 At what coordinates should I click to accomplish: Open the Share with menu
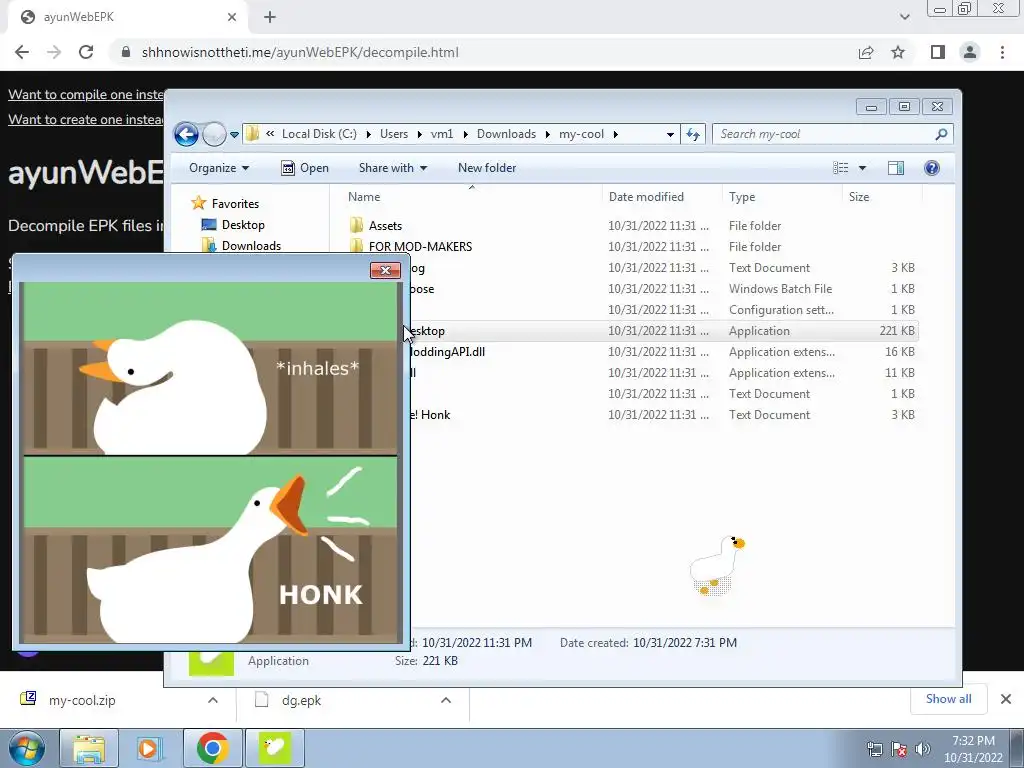click(392, 168)
